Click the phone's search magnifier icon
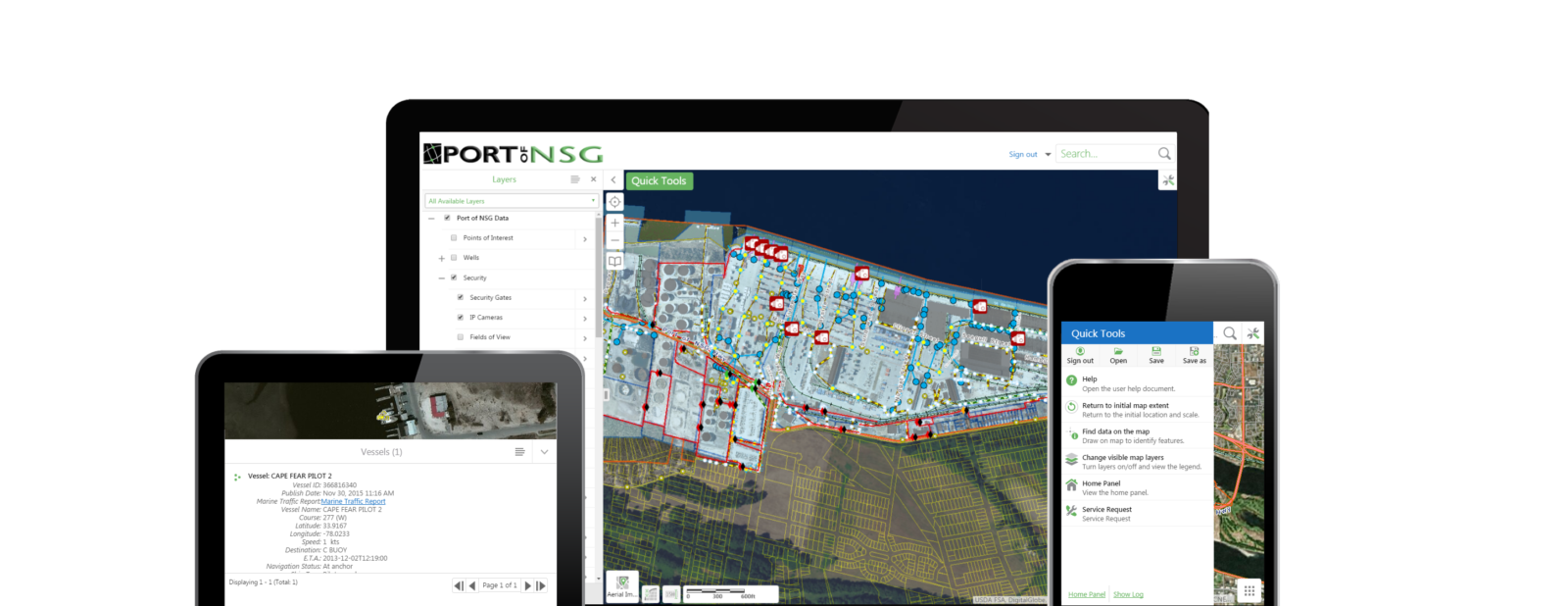This screenshot has height=606, width=1568. pyautogui.click(x=1229, y=333)
